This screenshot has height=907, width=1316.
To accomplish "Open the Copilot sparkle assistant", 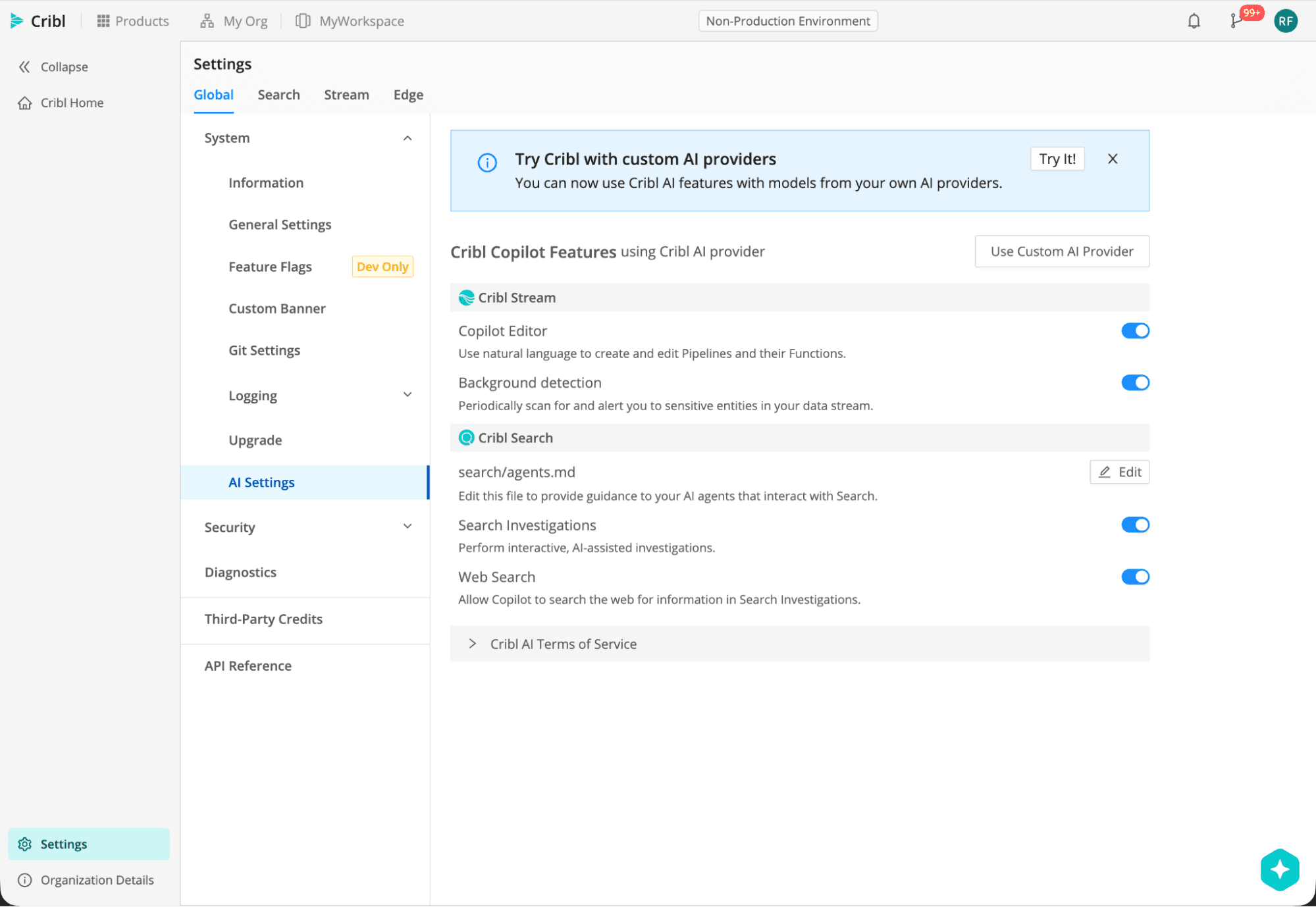I will tap(1280, 869).
